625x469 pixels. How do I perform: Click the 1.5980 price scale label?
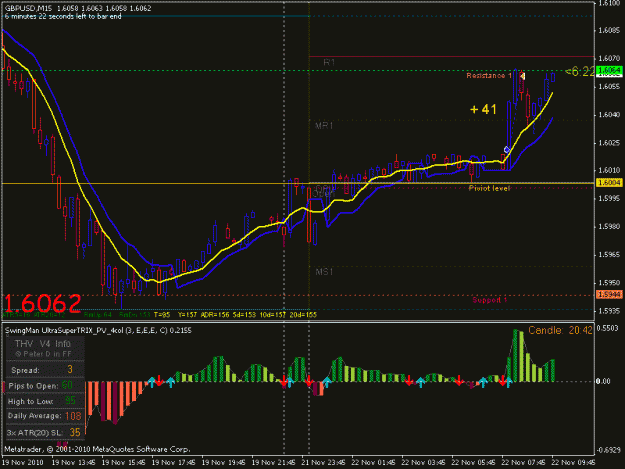coord(609,227)
